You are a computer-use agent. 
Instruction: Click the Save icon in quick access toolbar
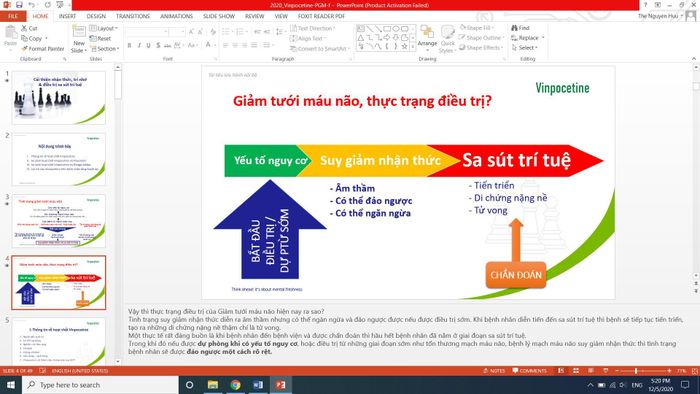(x=19, y=5)
